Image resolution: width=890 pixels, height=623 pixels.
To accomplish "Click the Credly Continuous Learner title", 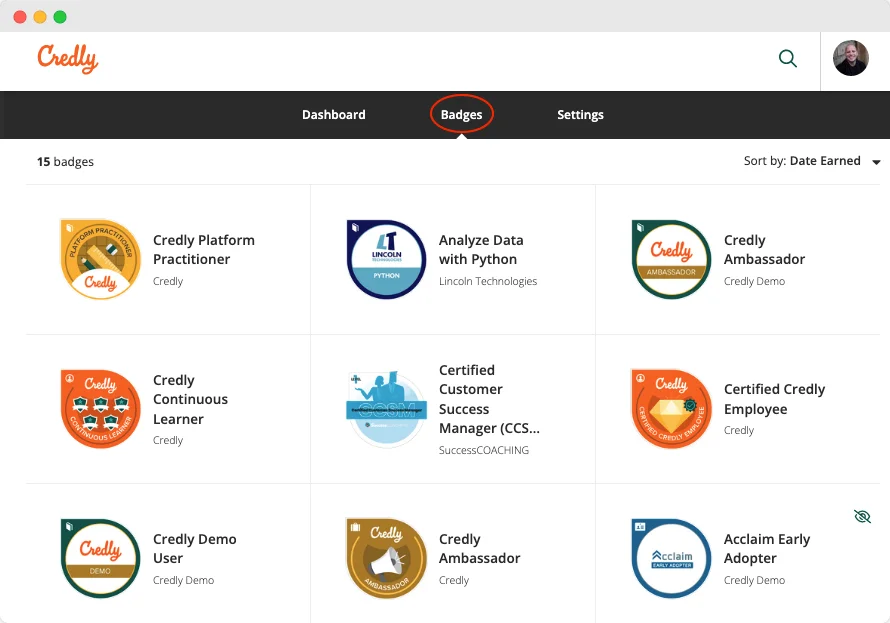I will click(x=190, y=399).
